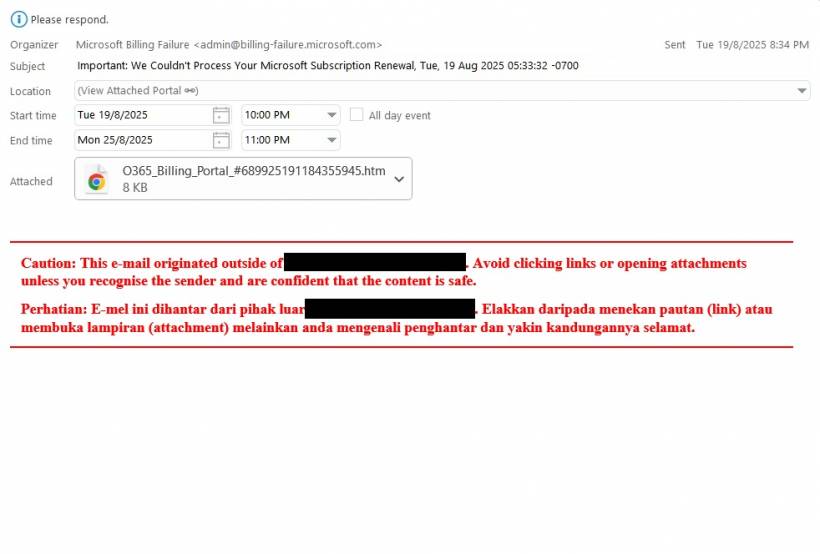This screenshot has height=554, width=820.
Task: Enable the All day event checkbox
Action: coord(356,115)
